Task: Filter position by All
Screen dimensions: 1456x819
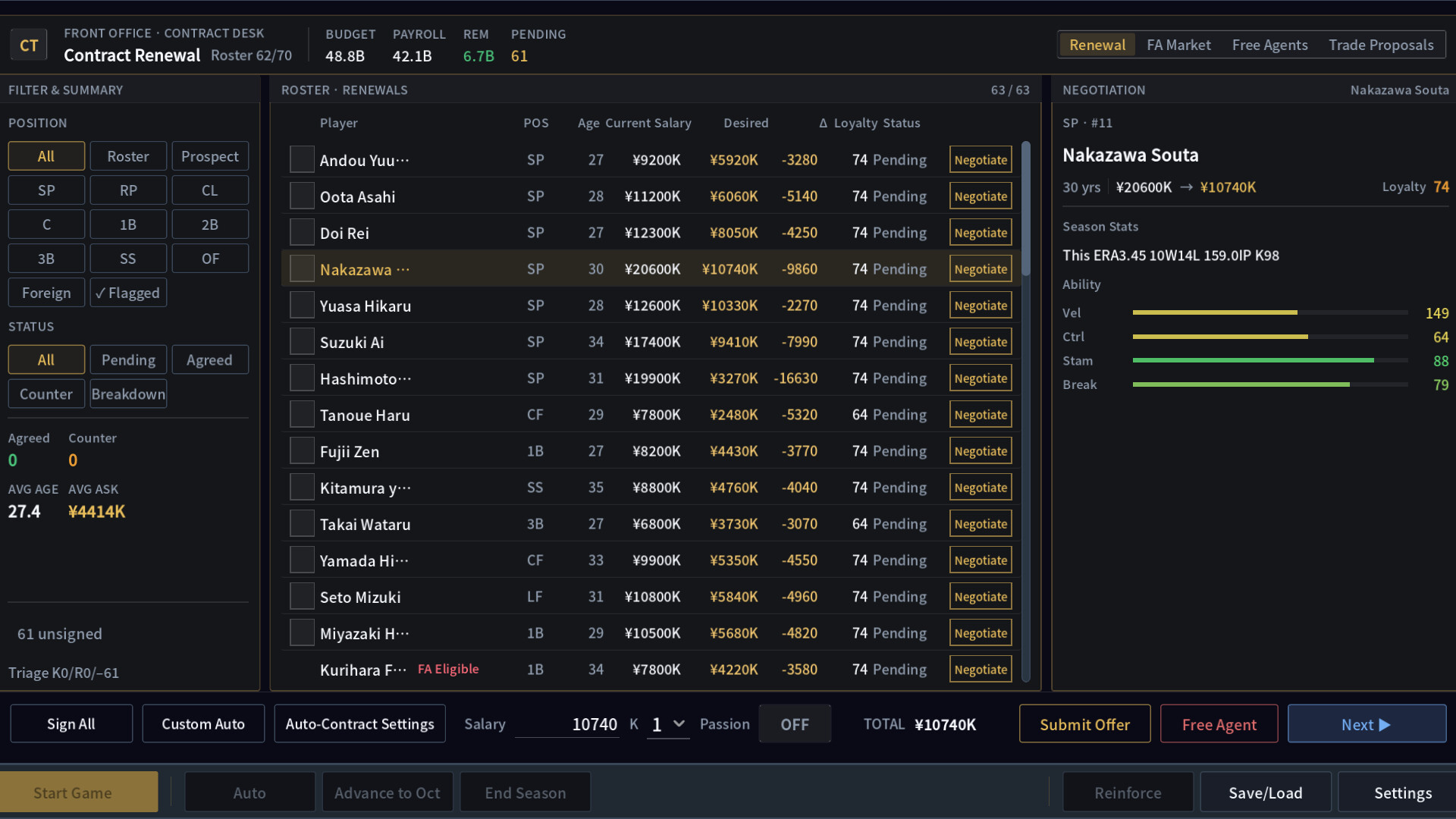Action: click(46, 156)
